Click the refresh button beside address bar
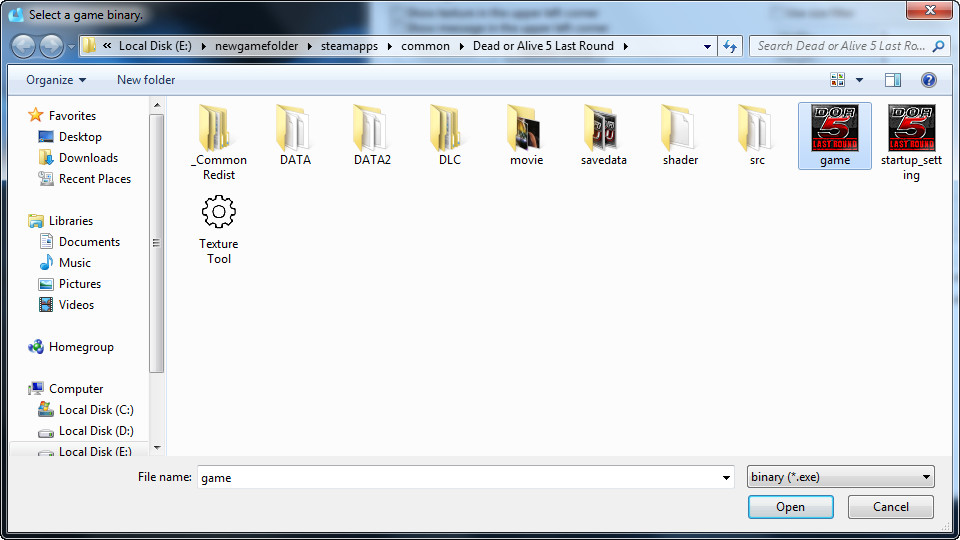960x540 pixels. (x=730, y=46)
